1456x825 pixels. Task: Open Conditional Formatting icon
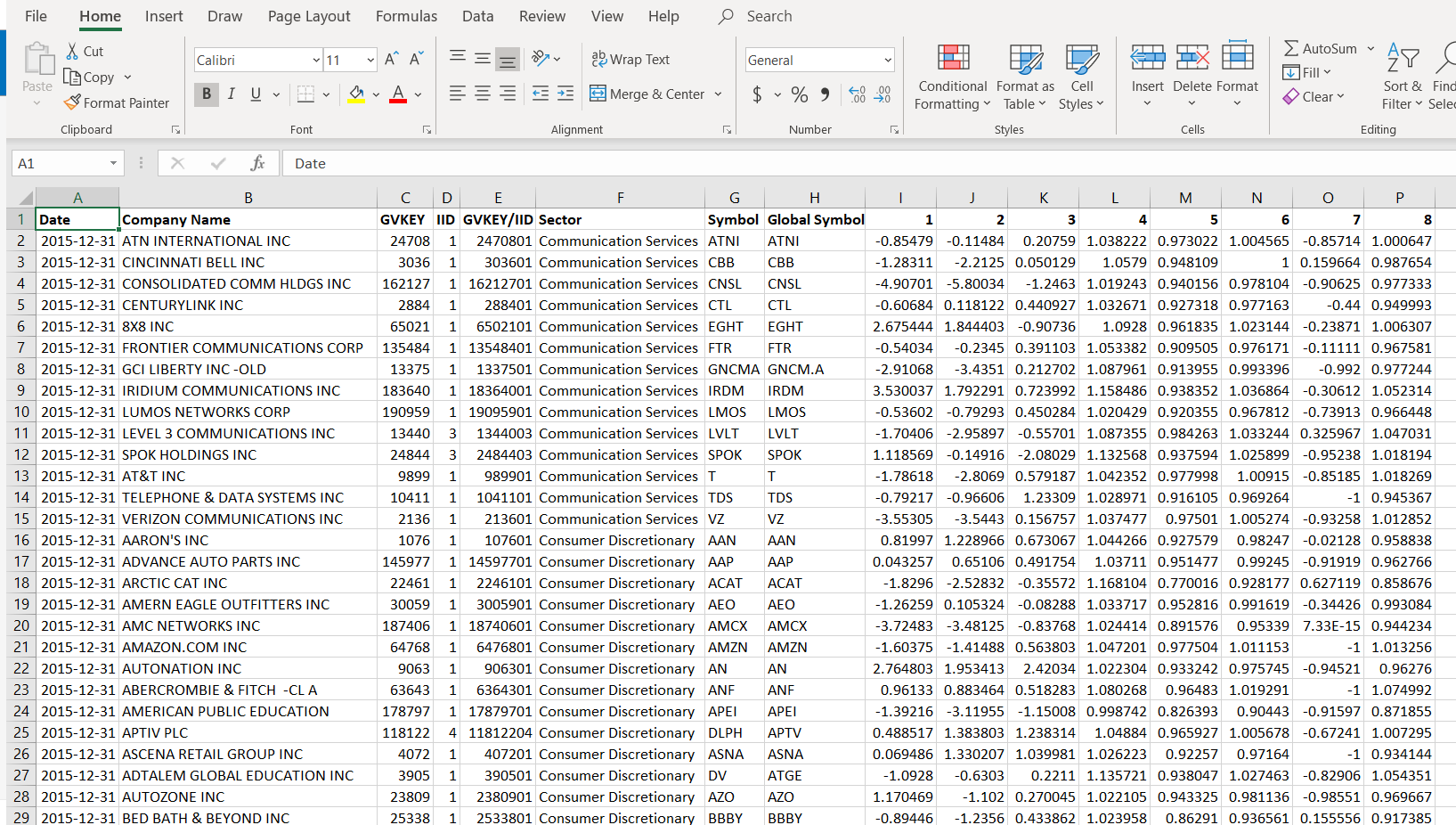coord(953,58)
